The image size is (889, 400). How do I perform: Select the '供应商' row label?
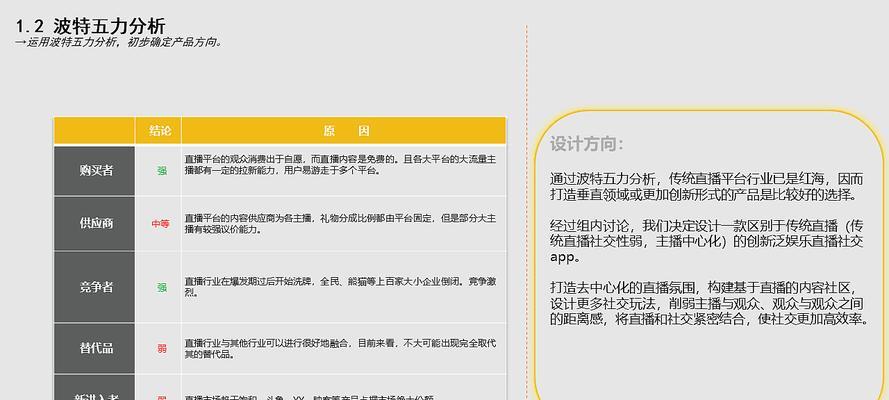coord(96,223)
